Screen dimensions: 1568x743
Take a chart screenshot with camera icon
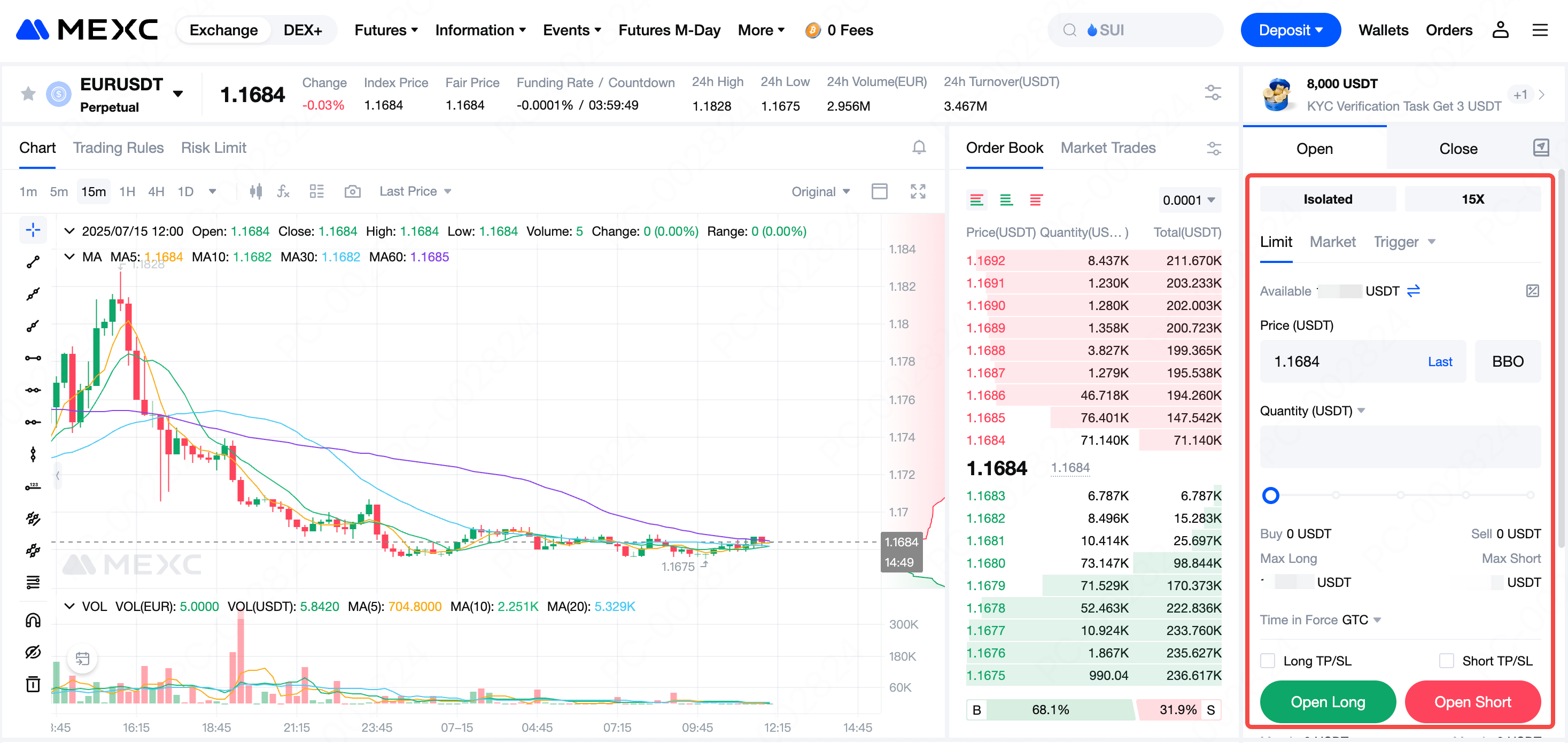[x=352, y=191]
